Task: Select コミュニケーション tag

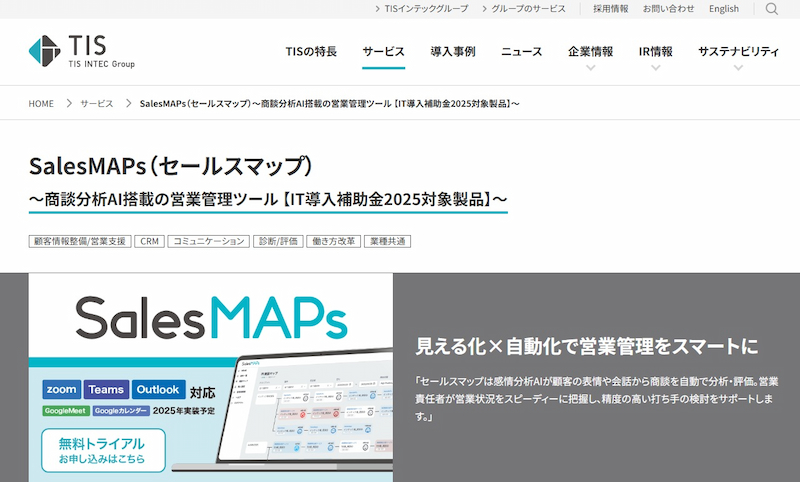Action: 209,241
